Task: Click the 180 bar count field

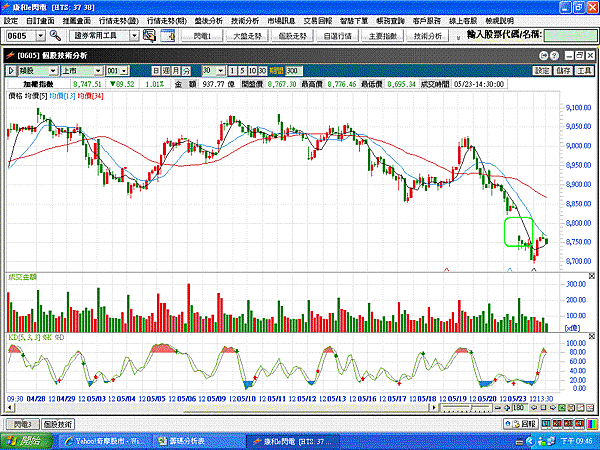Action: pyautogui.click(x=520, y=408)
